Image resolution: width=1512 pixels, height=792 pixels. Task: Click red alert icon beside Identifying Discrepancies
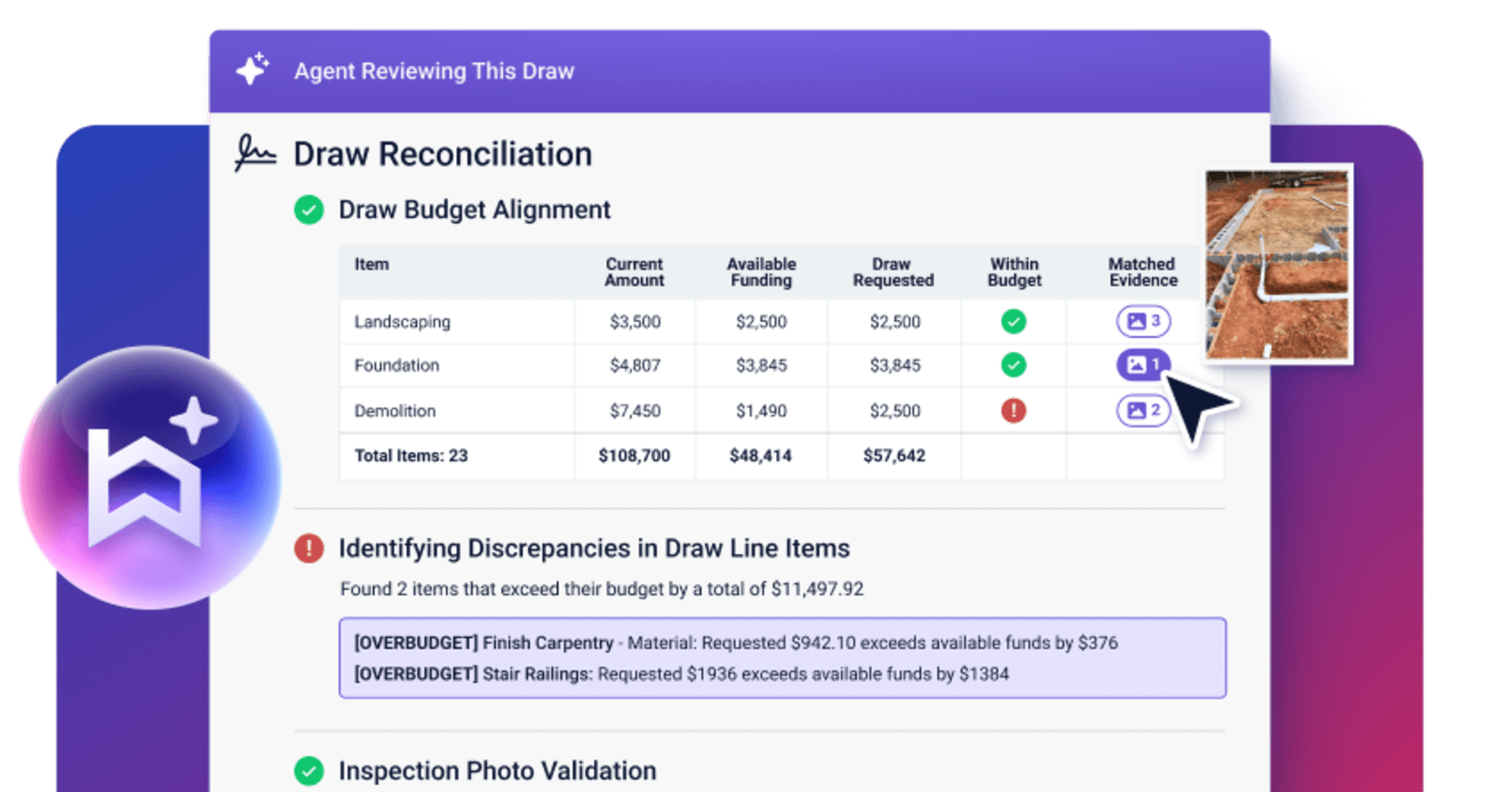point(309,548)
